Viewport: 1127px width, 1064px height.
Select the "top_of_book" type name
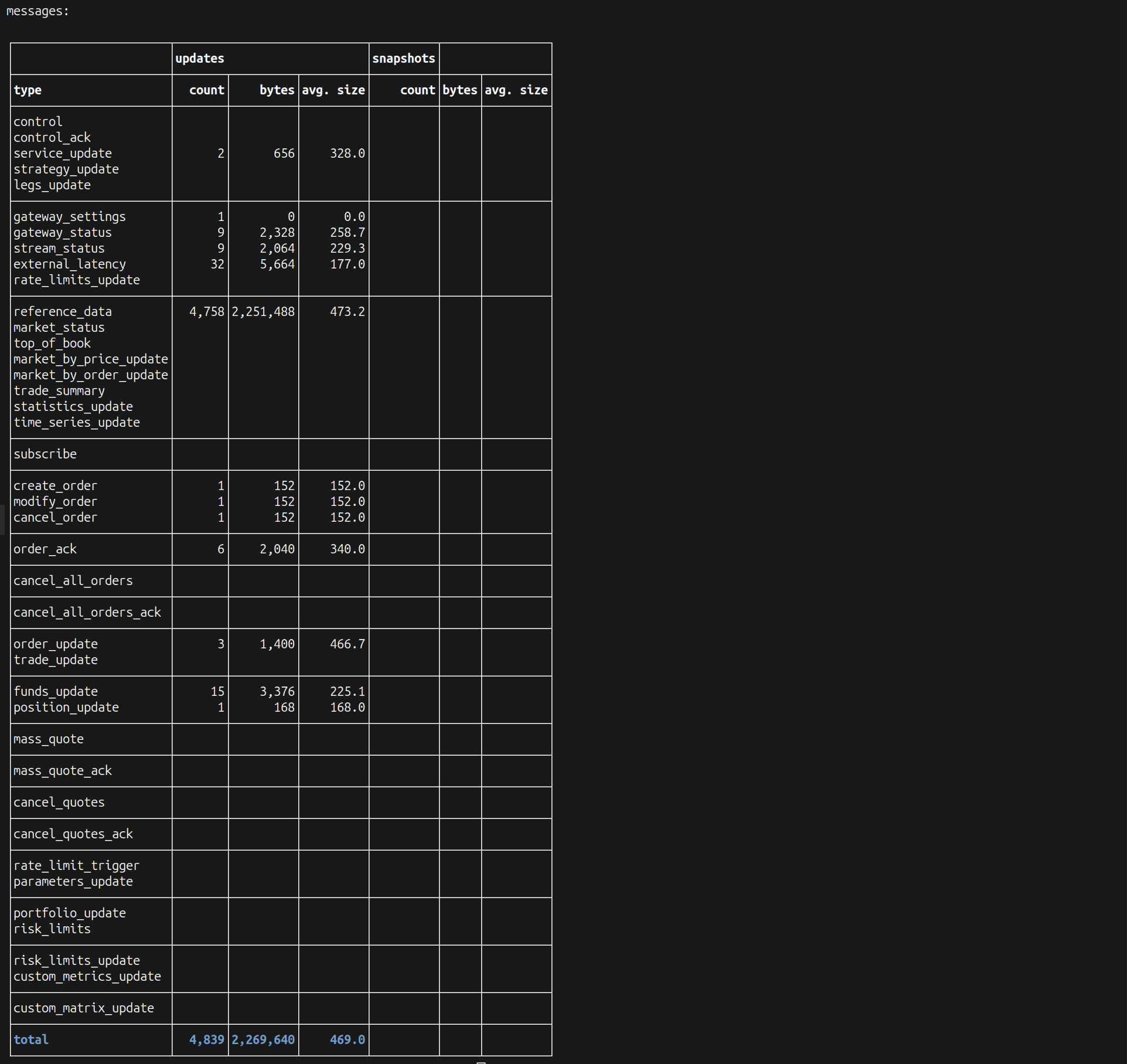click(x=52, y=344)
